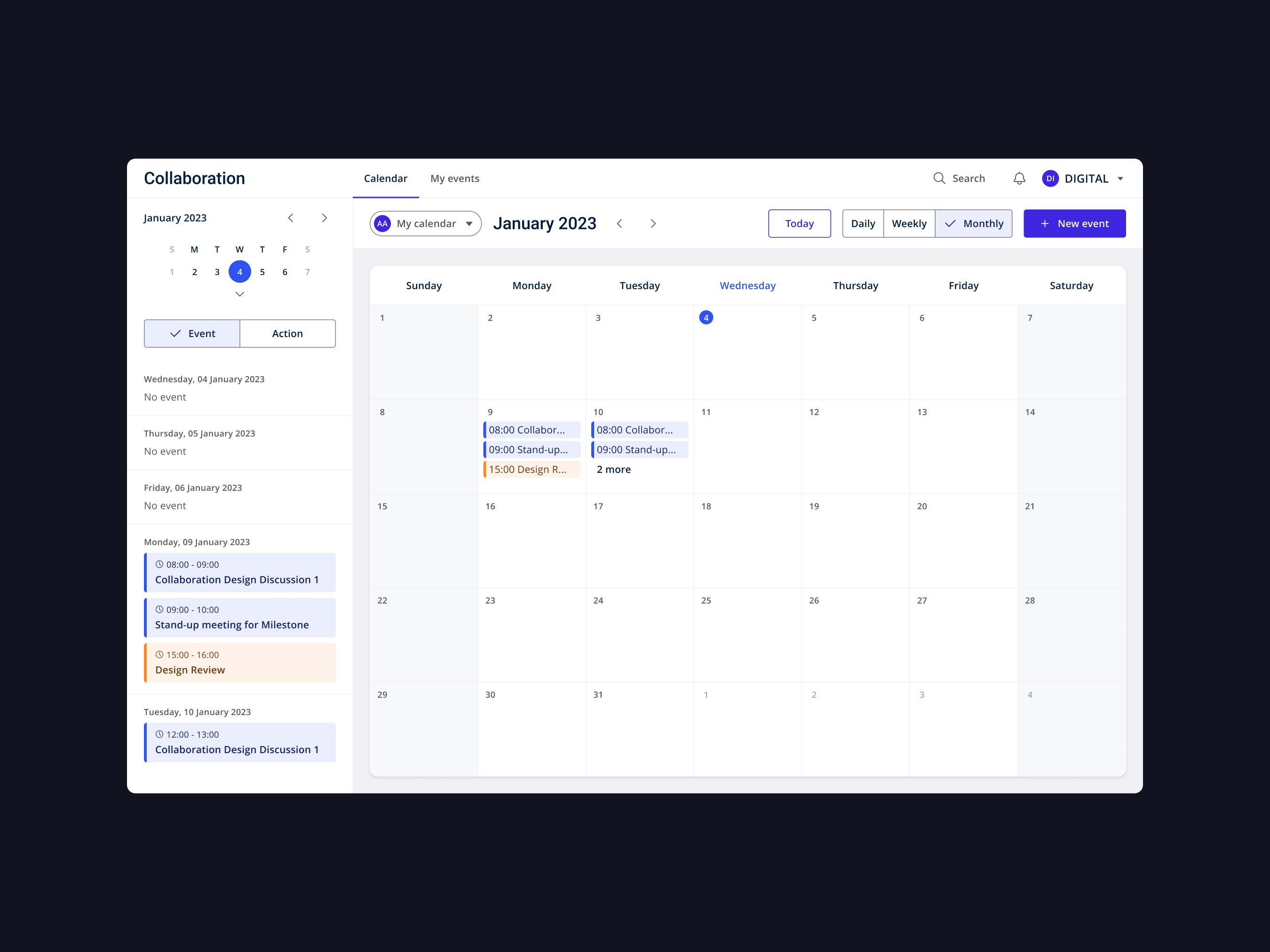Screen dimensions: 1270x952
Task: Open the My calendar dropdown
Action: (425, 224)
